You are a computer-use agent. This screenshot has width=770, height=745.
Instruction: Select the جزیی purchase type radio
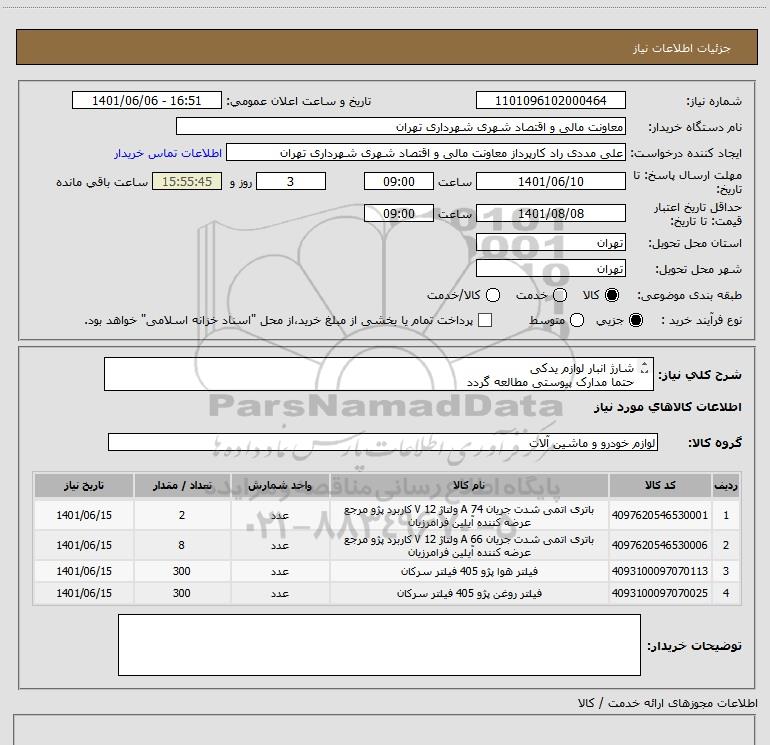[x=635, y=320]
